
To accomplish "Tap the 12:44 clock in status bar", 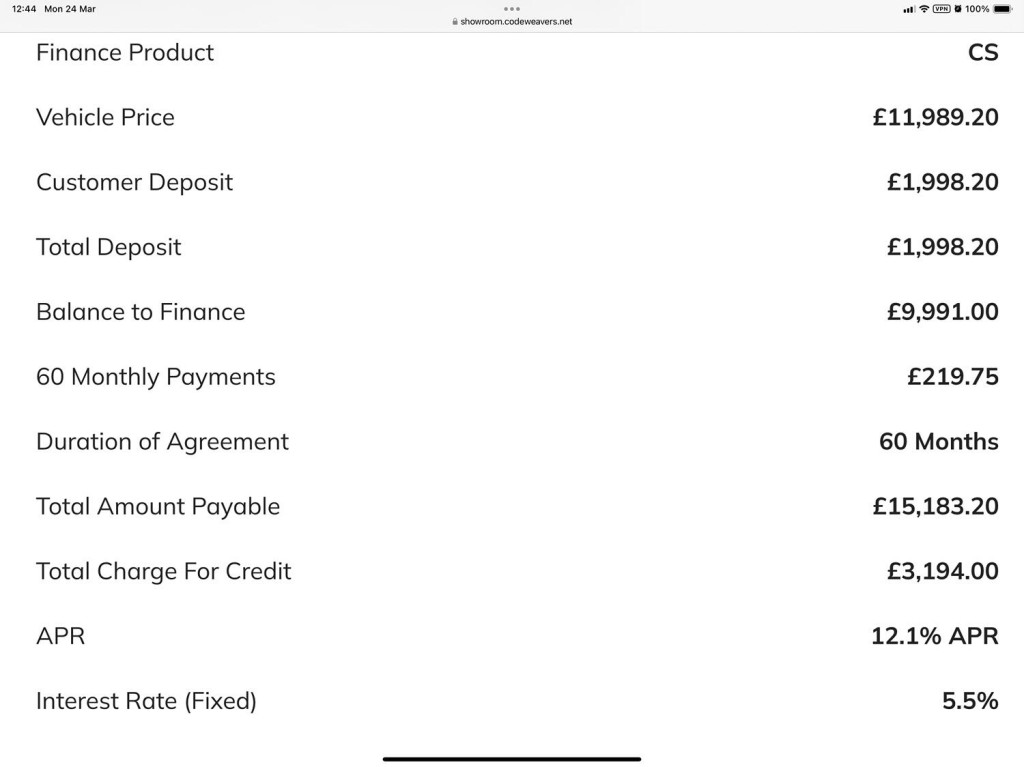I will coord(24,9).
